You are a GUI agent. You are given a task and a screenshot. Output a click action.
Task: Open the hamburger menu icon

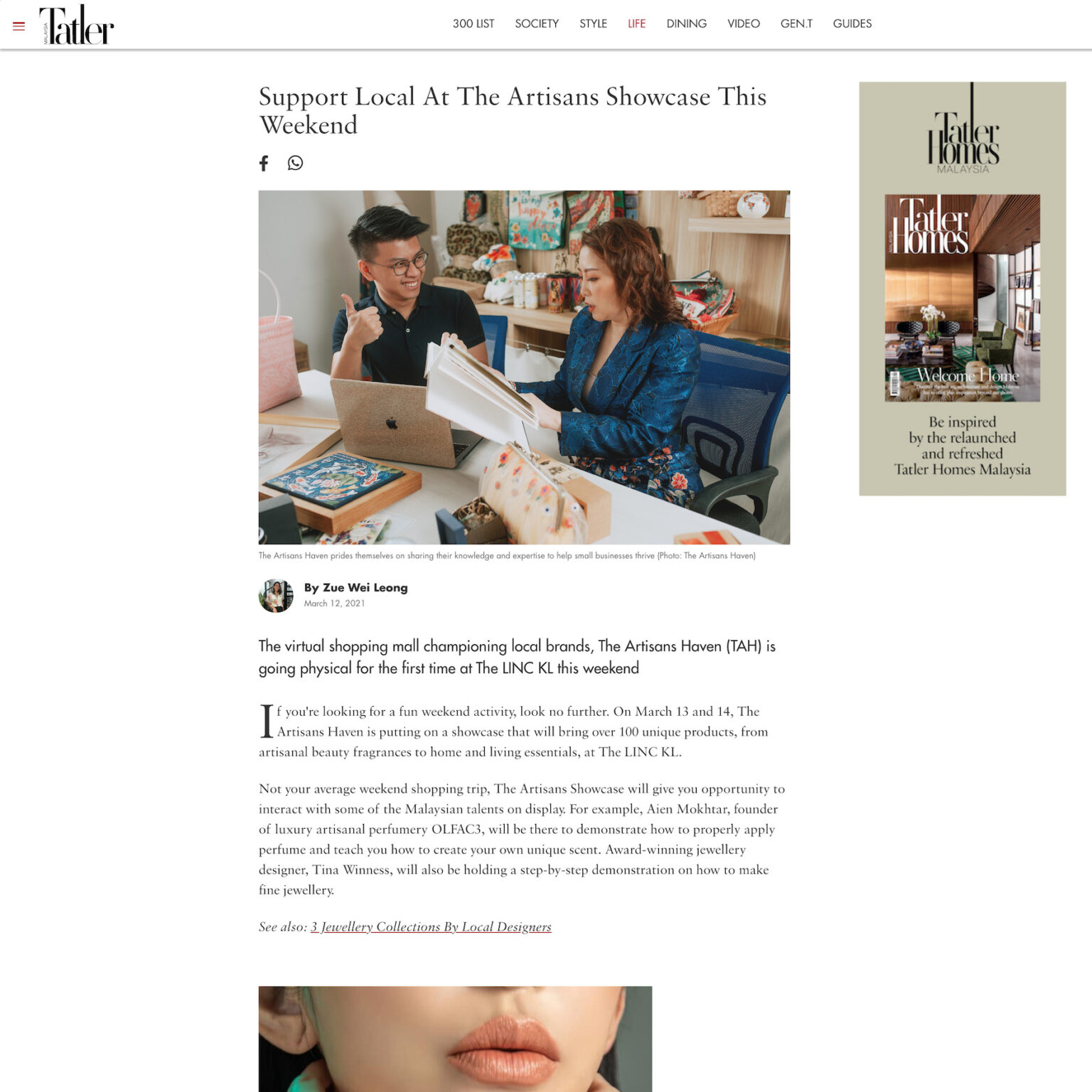(19, 26)
